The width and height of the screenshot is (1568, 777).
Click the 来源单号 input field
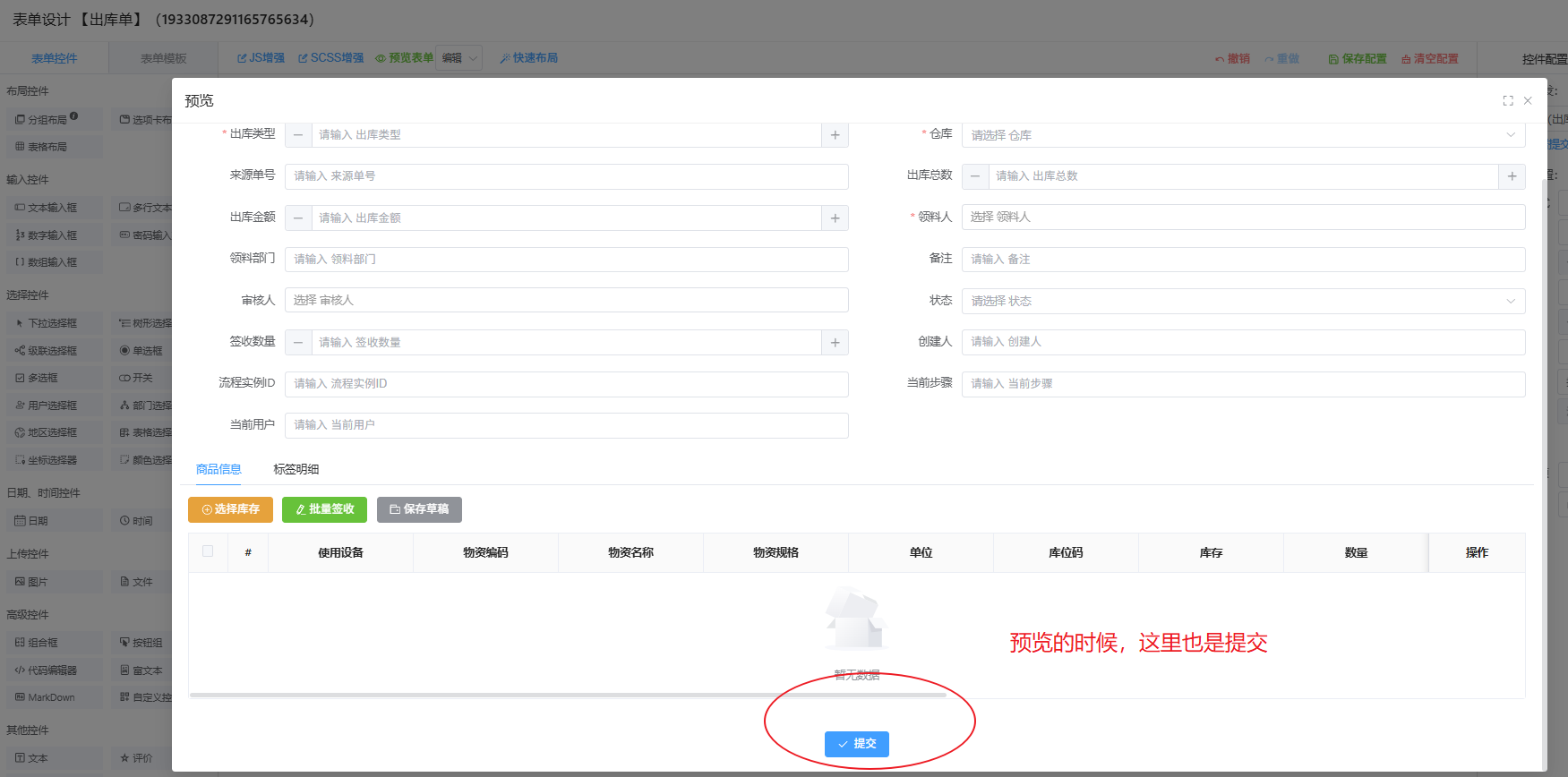point(566,176)
